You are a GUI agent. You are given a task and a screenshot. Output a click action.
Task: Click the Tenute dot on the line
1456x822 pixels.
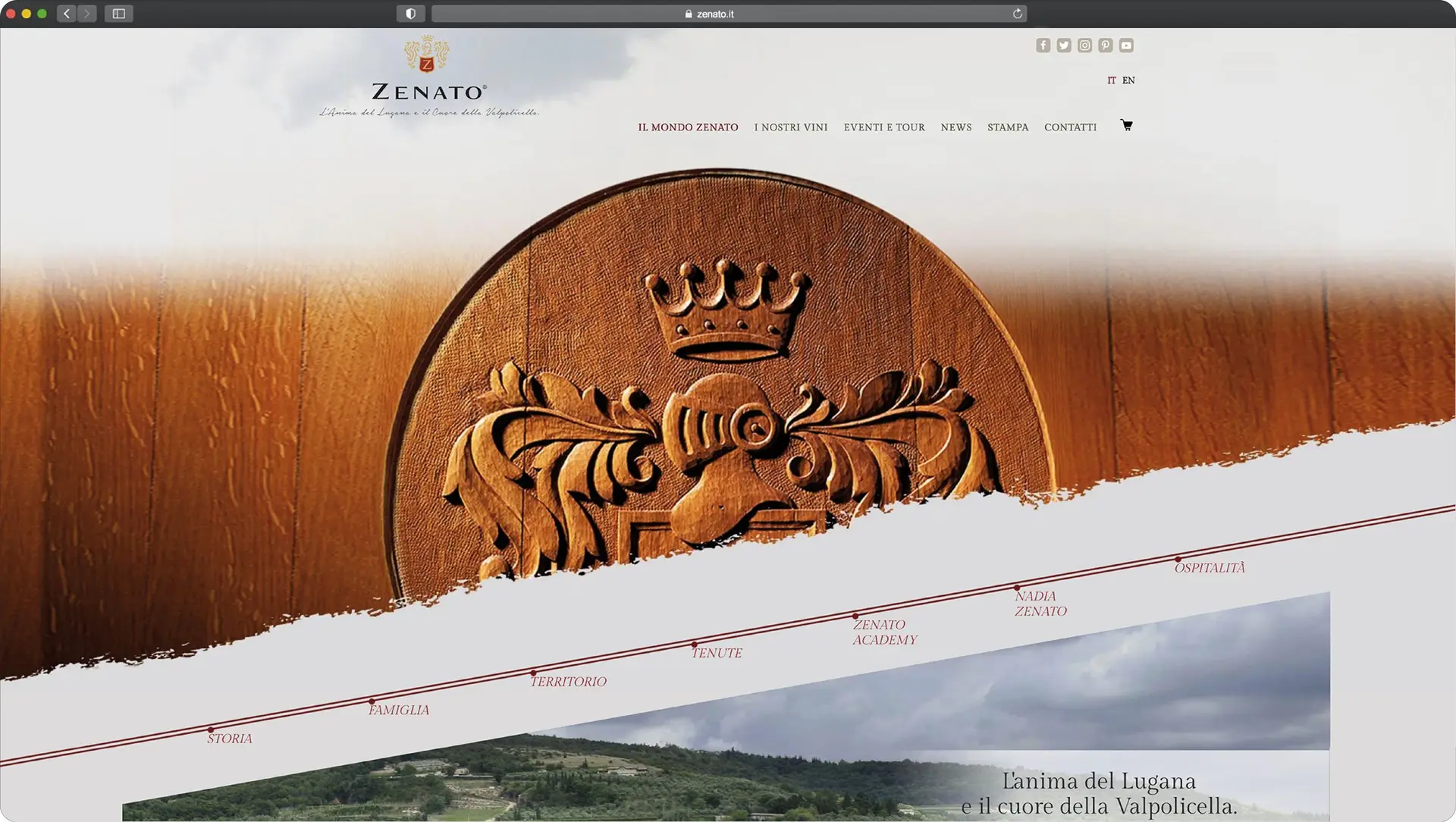point(694,645)
